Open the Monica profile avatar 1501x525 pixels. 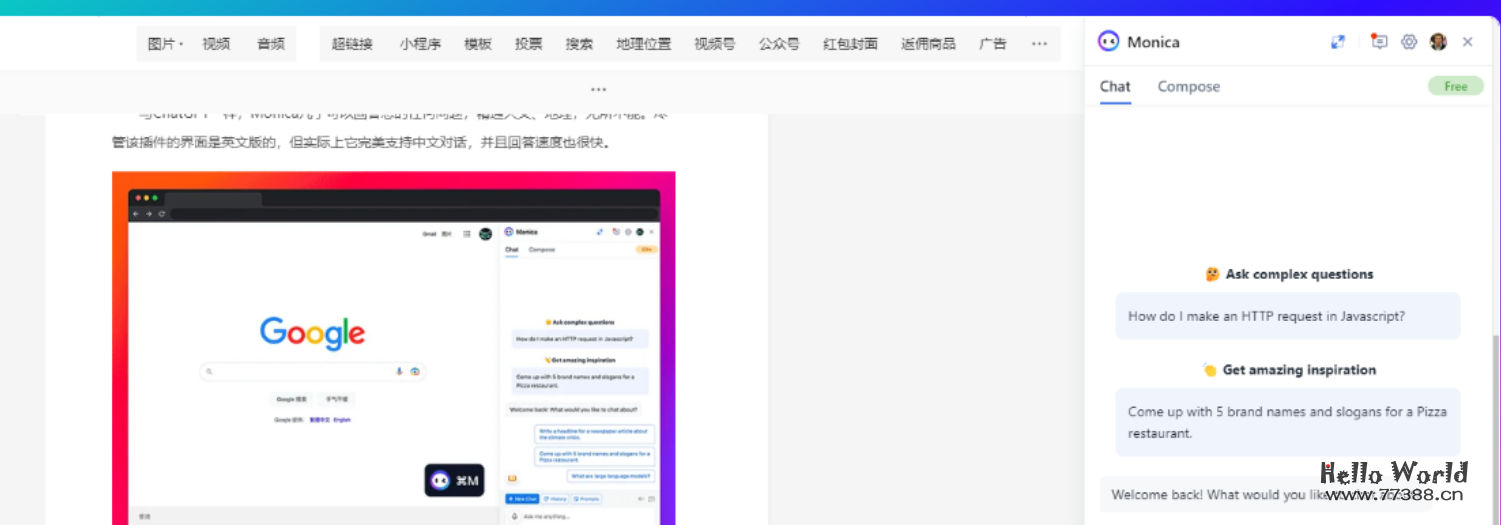[x=1438, y=42]
